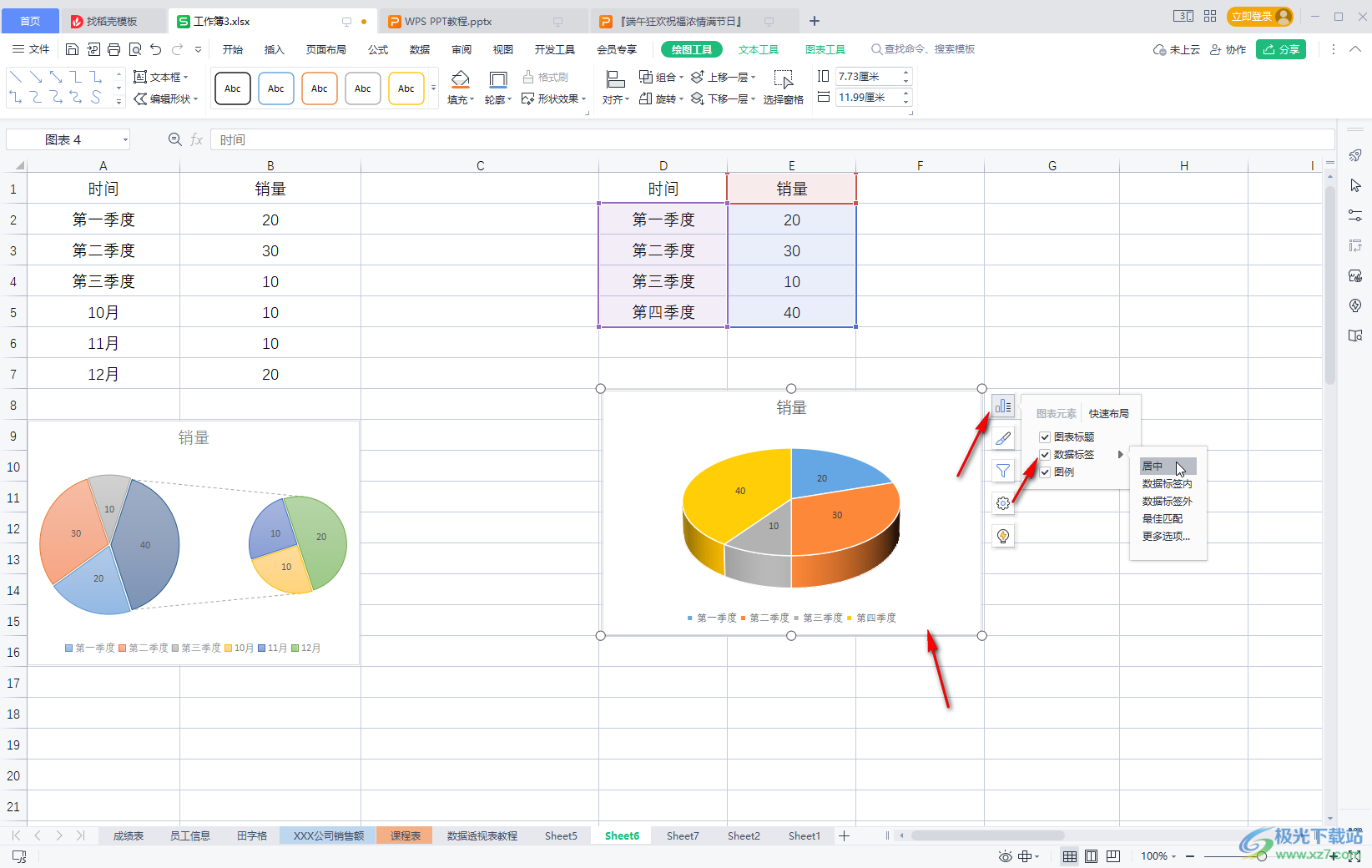
Task: Click the Save icon in quick toolbar
Action: pyautogui.click(x=72, y=49)
